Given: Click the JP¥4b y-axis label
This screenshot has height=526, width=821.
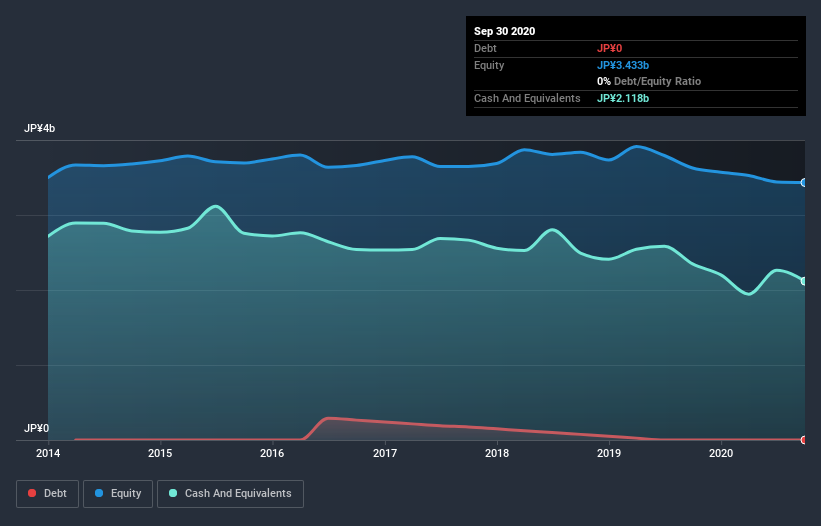Looking at the screenshot, I should coord(39,128).
